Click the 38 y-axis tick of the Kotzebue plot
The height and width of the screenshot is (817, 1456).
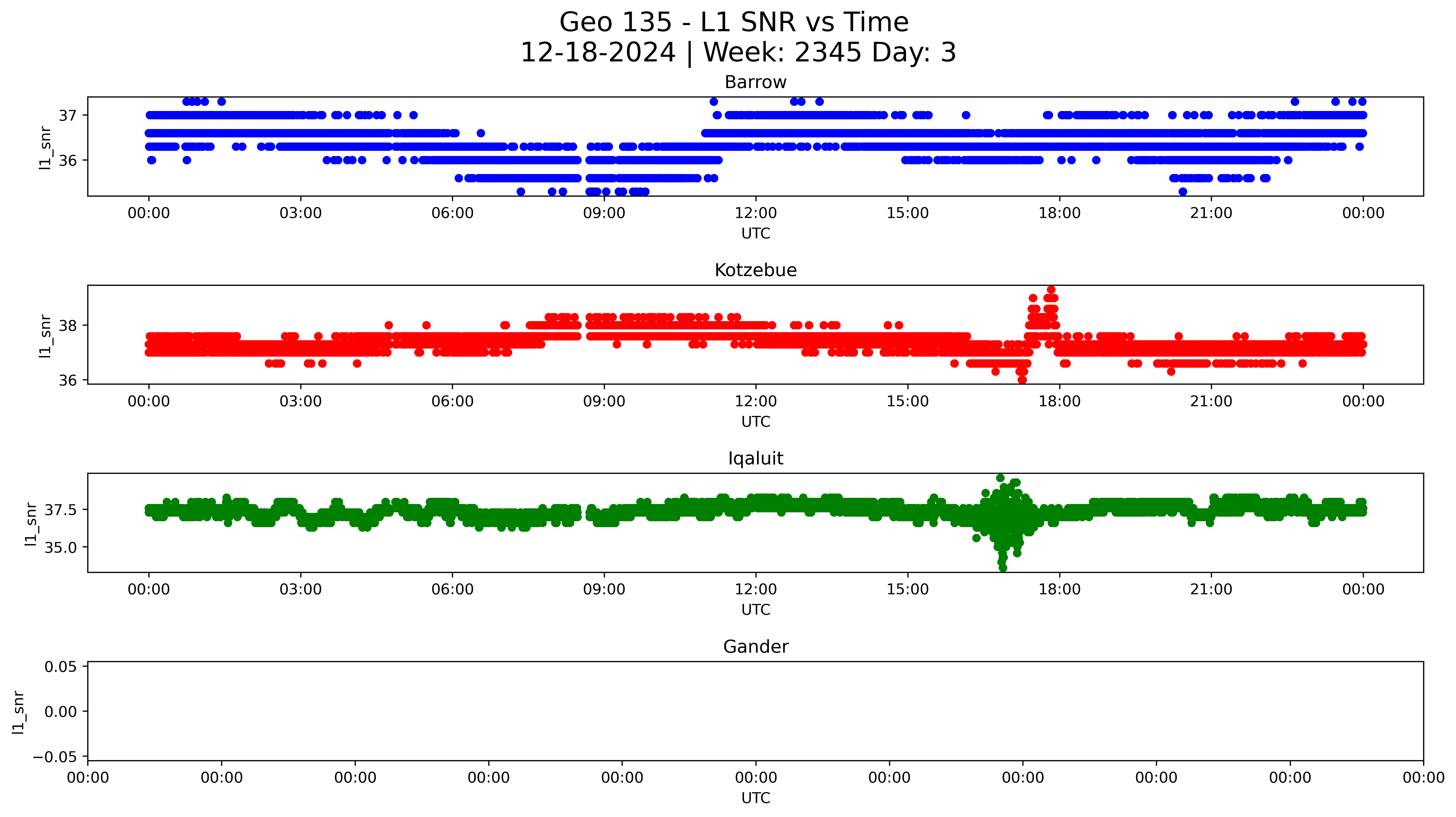tap(68, 326)
